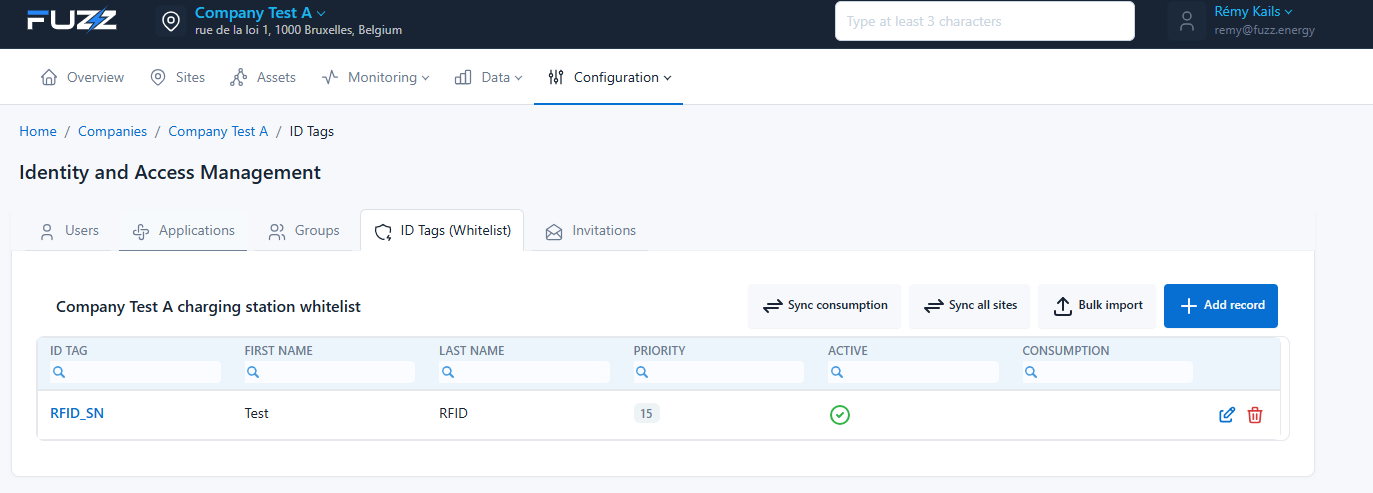Image resolution: width=1373 pixels, height=493 pixels.
Task: Click the search icon in CONSUMPTION filter
Action: coord(1031,372)
